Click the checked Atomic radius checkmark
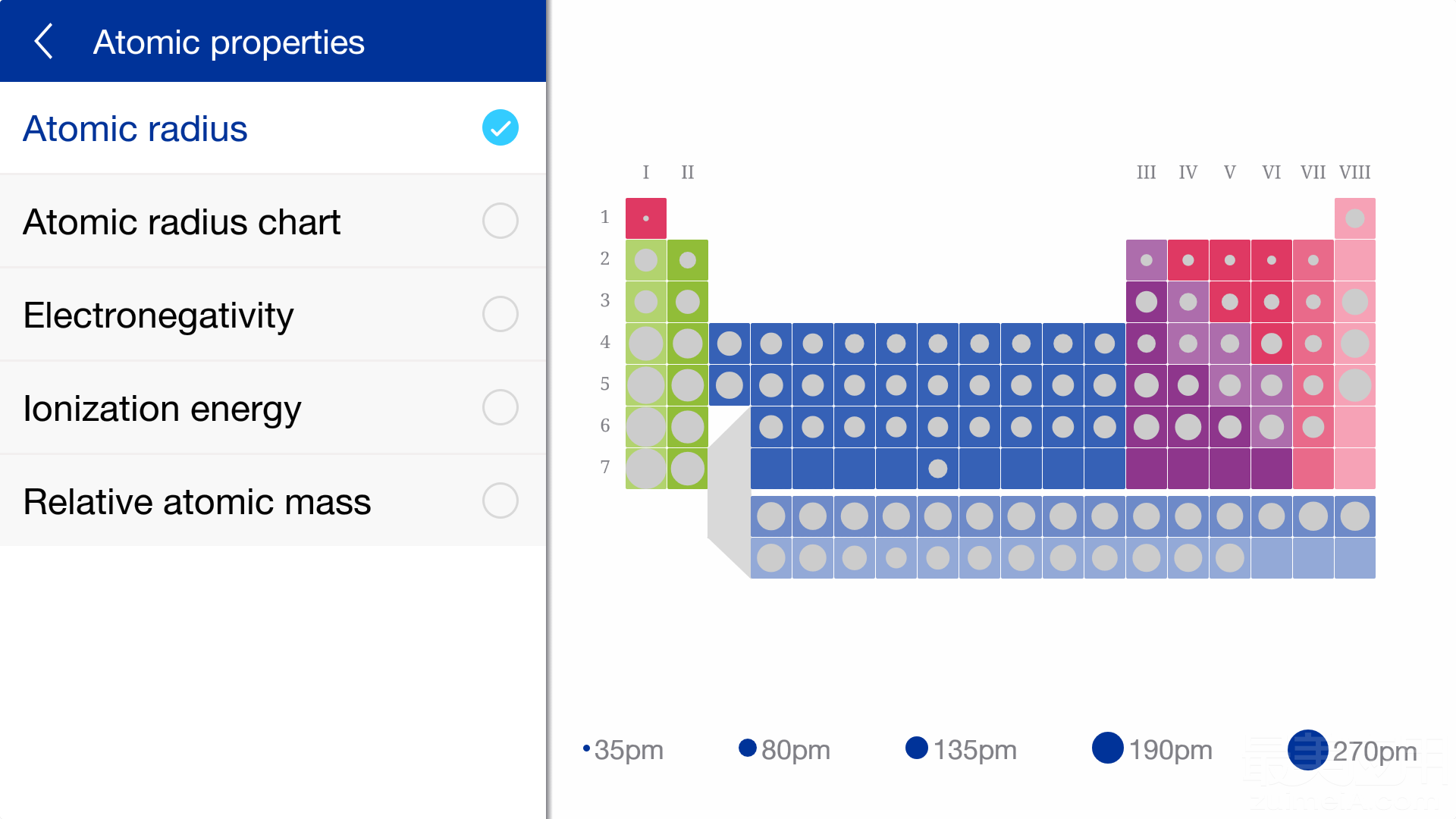The height and width of the screenshot is (819, 1456). pyautogui.click(x=500, y=127)
